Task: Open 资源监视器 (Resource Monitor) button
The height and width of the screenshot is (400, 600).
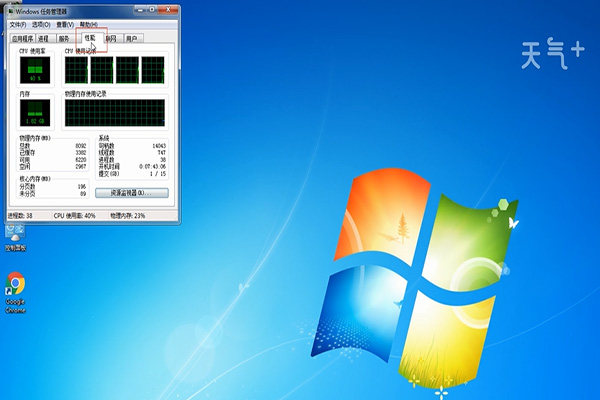Action: tap(132, 193)
